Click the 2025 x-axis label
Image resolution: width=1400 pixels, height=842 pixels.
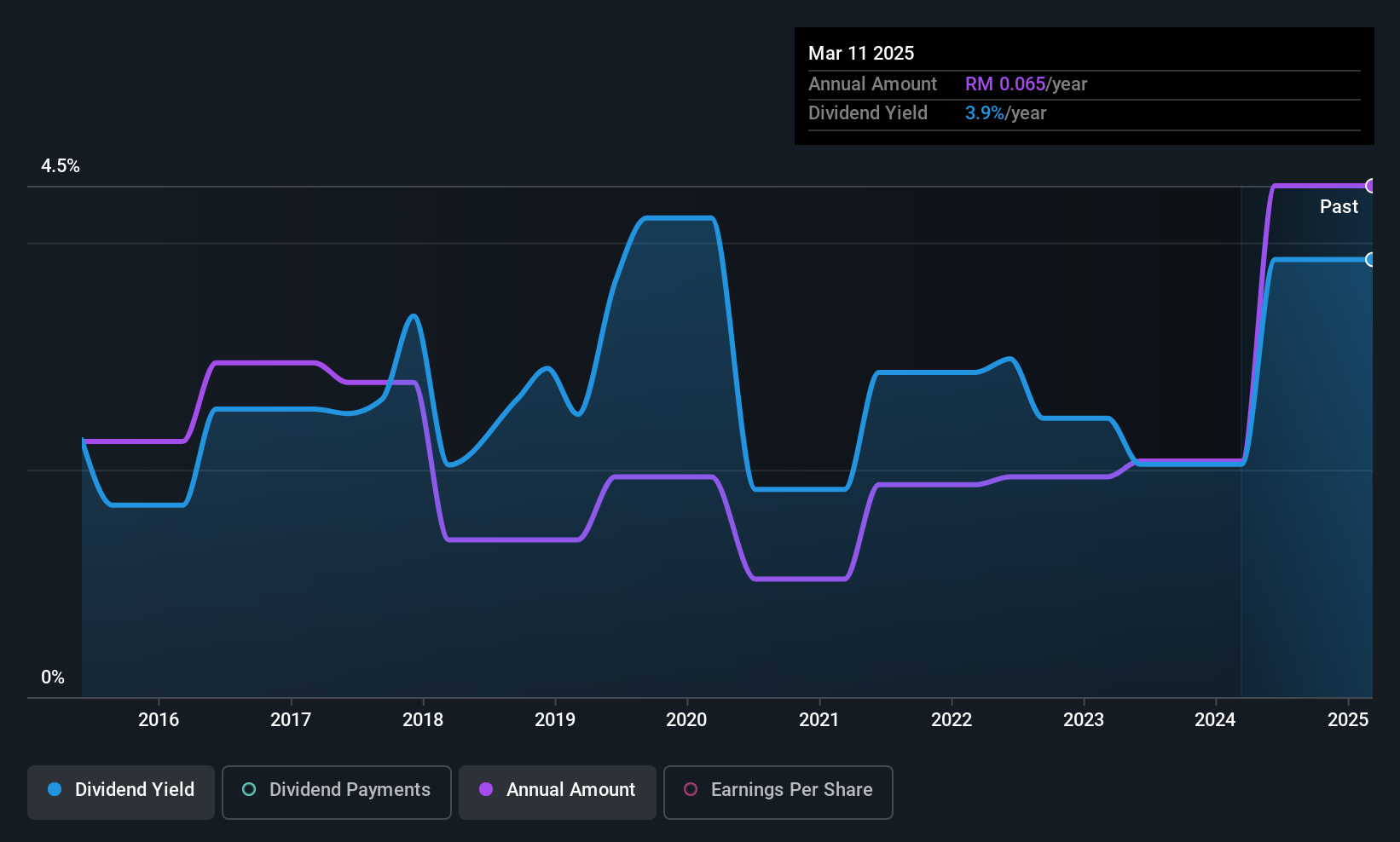click(x=1348, y=720)
